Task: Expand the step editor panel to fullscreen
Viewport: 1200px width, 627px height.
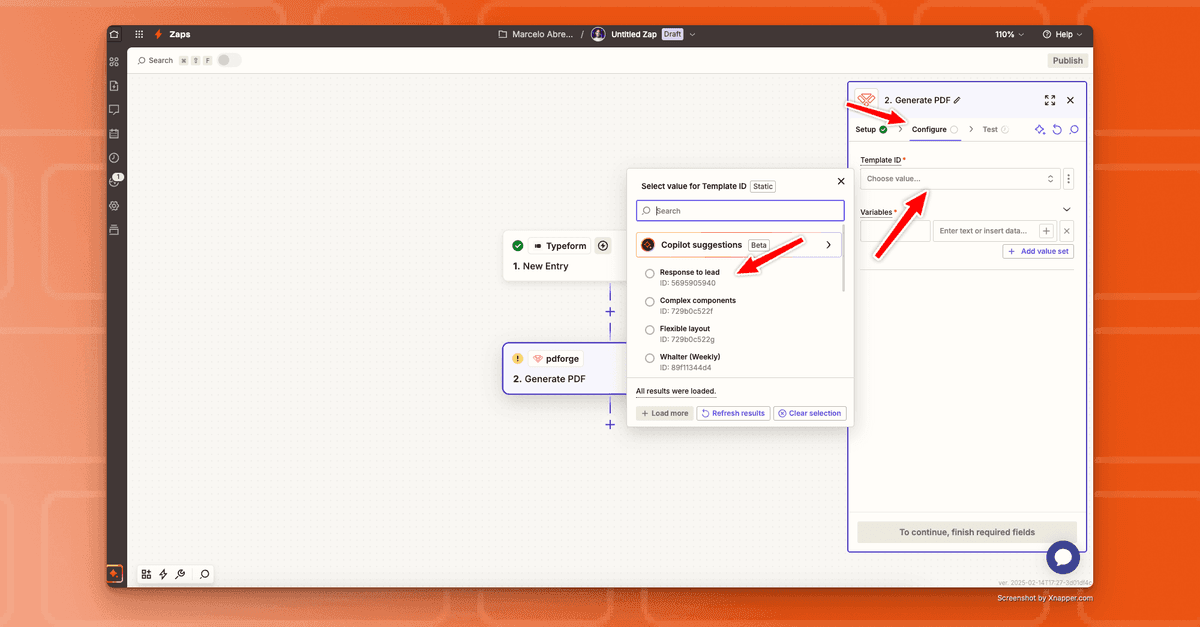Action: coord(1049,100)
